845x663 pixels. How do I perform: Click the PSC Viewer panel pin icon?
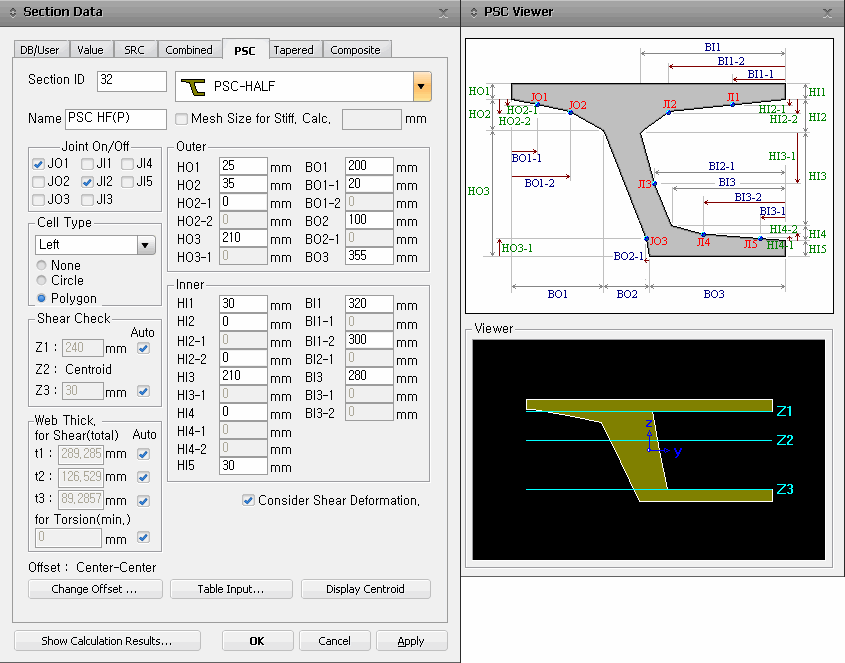472,12
